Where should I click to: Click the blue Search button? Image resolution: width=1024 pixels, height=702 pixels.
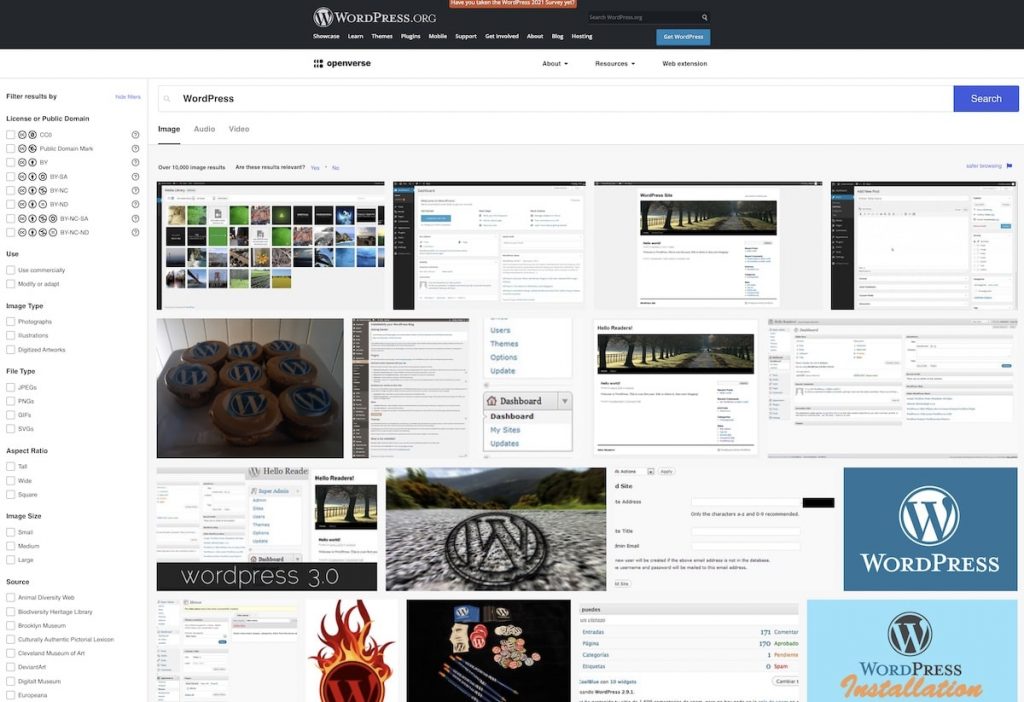985,99
